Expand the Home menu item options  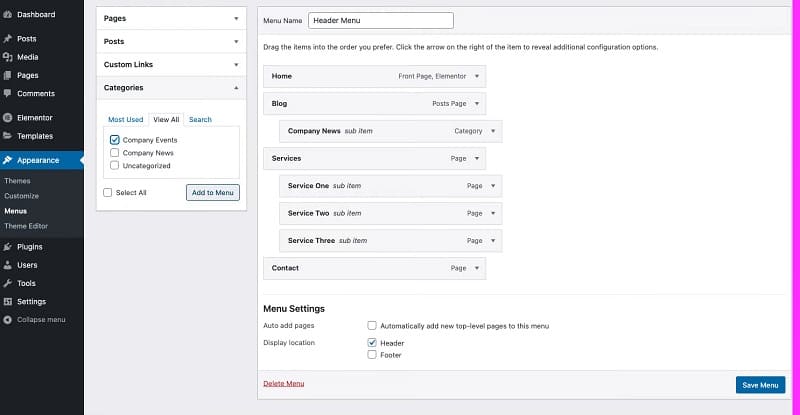coord(477,77)
